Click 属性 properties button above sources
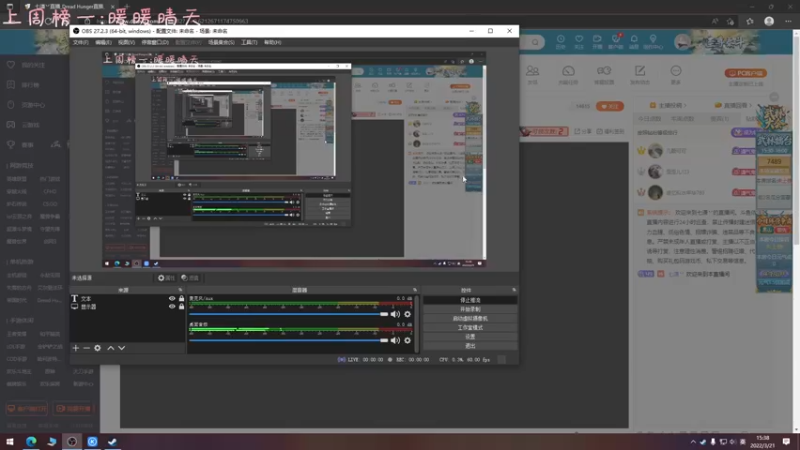The image size is (800, 450). (166, 278)
